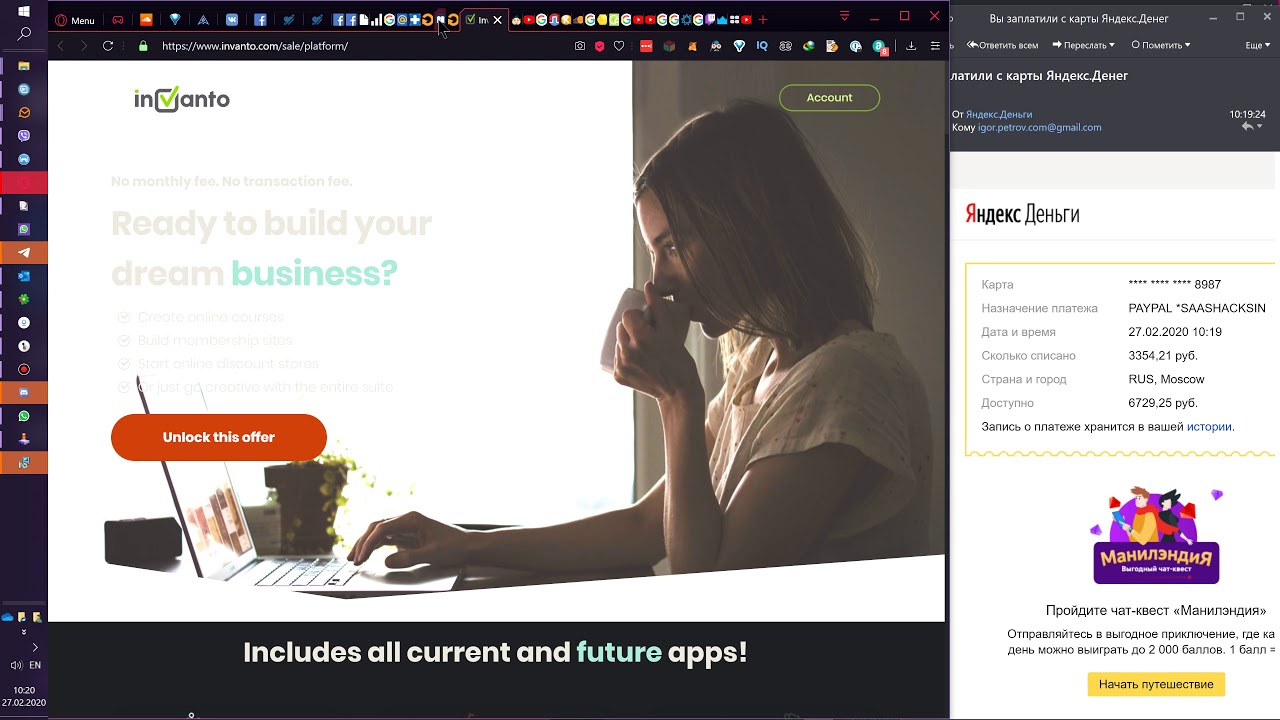The image size is (1280, 720).
Task: Expand hidden system tray icons chevron
Action: point(35,647)
